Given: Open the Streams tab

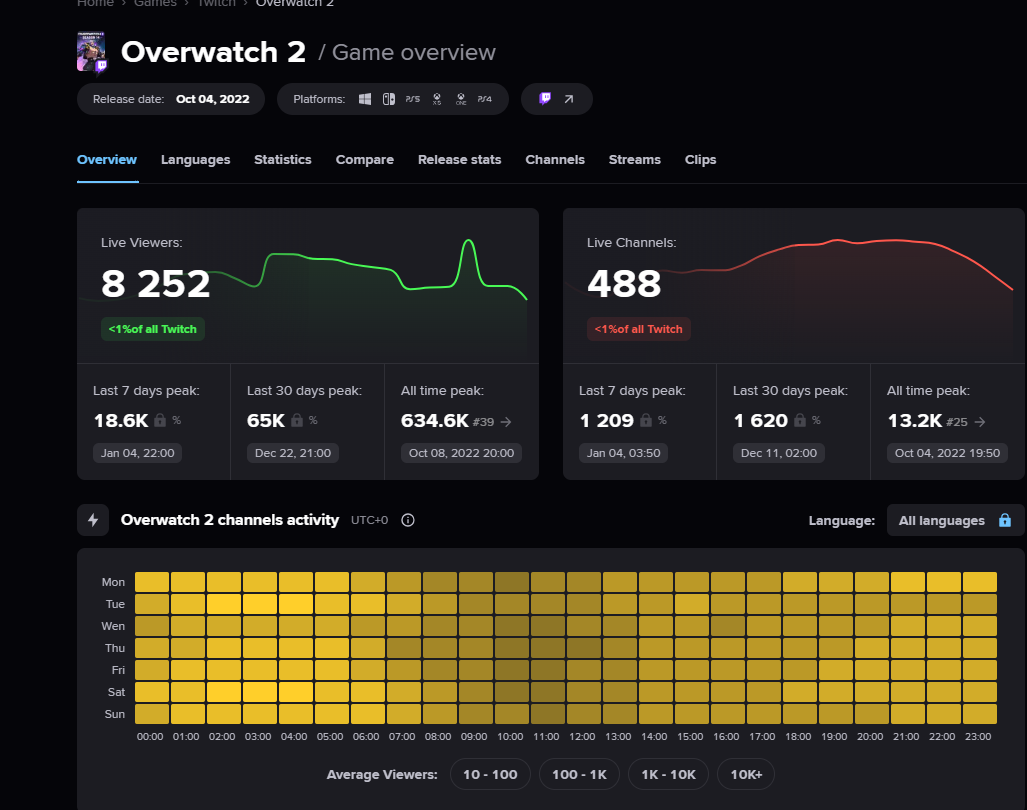Looking at the screenshot, I should point(635,160).
